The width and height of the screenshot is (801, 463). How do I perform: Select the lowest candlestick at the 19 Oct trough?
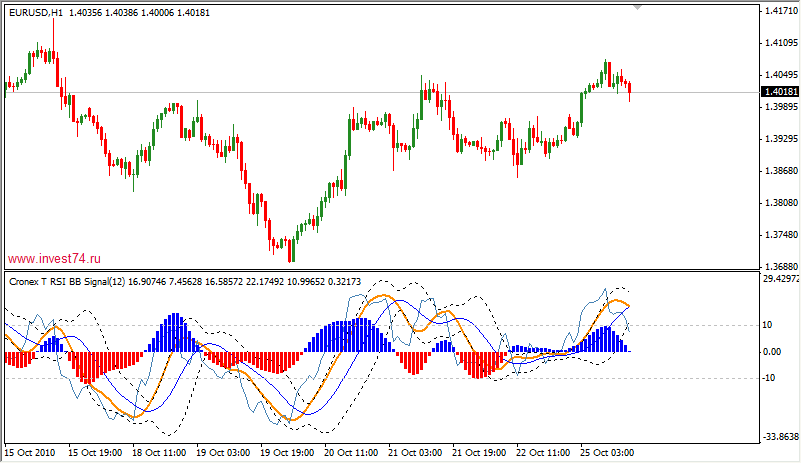[x=290, y=248]
